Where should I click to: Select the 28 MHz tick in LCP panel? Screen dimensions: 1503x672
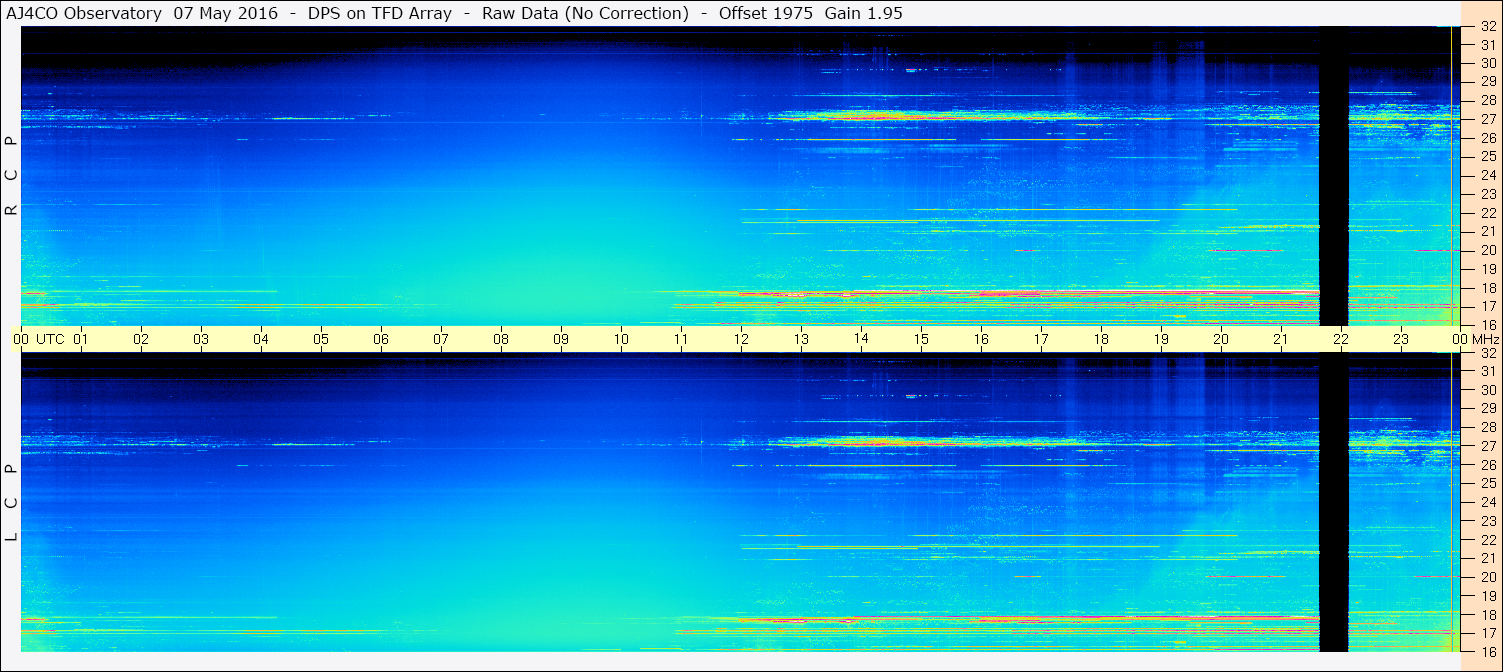click(1488, 427)
